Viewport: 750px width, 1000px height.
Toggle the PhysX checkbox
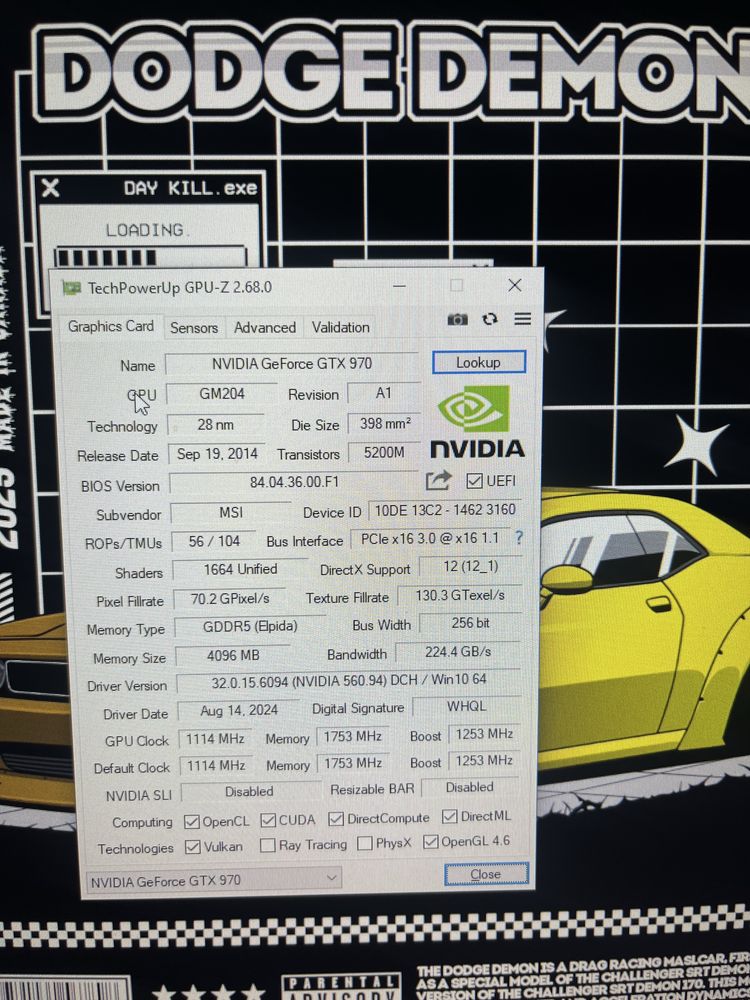pos(365,843)
